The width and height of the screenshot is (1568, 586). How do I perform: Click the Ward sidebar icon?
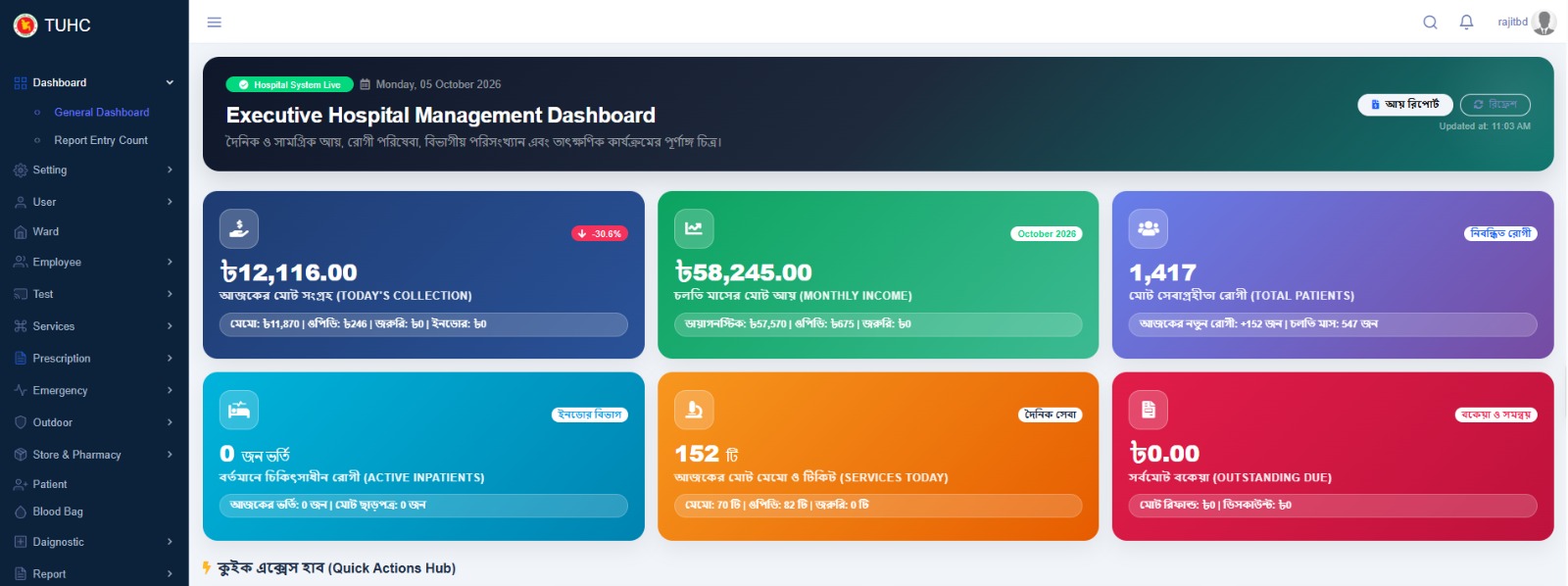tap(21, 232)
